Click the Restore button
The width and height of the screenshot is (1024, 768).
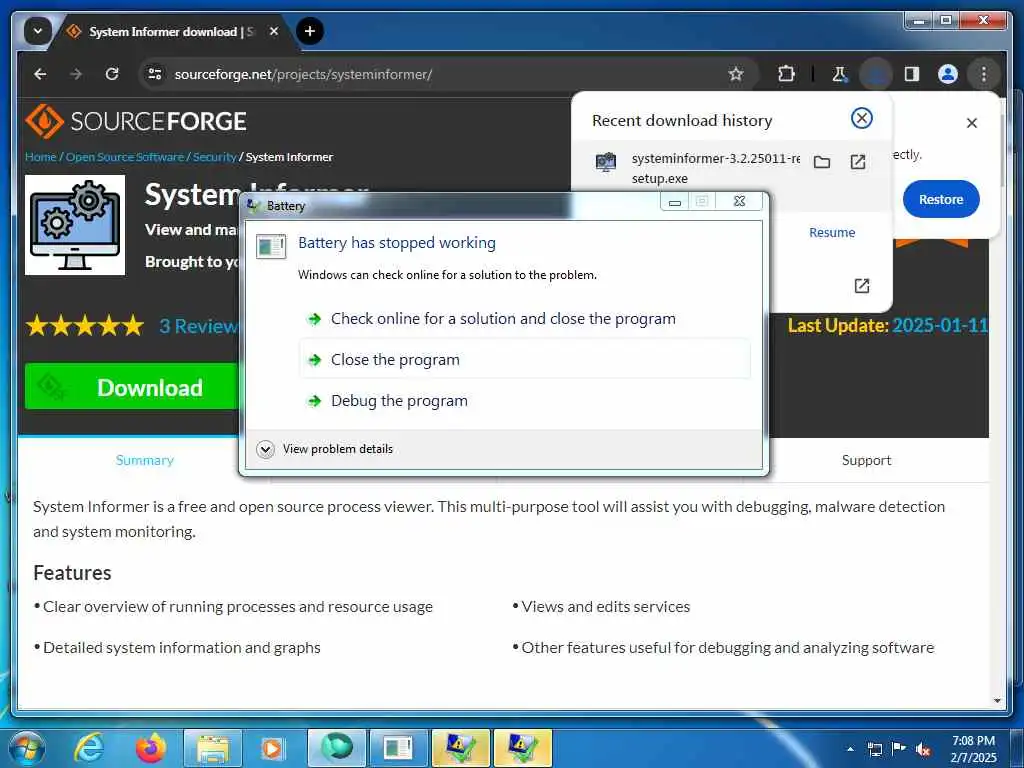click(x=941, y=199)
